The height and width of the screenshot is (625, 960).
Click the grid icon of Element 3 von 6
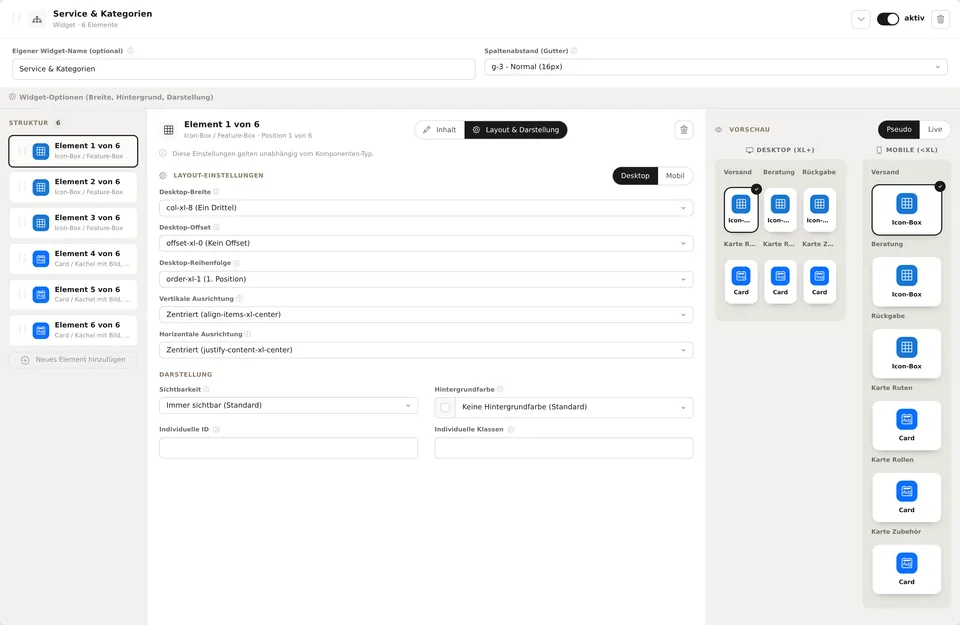[40, 223]
